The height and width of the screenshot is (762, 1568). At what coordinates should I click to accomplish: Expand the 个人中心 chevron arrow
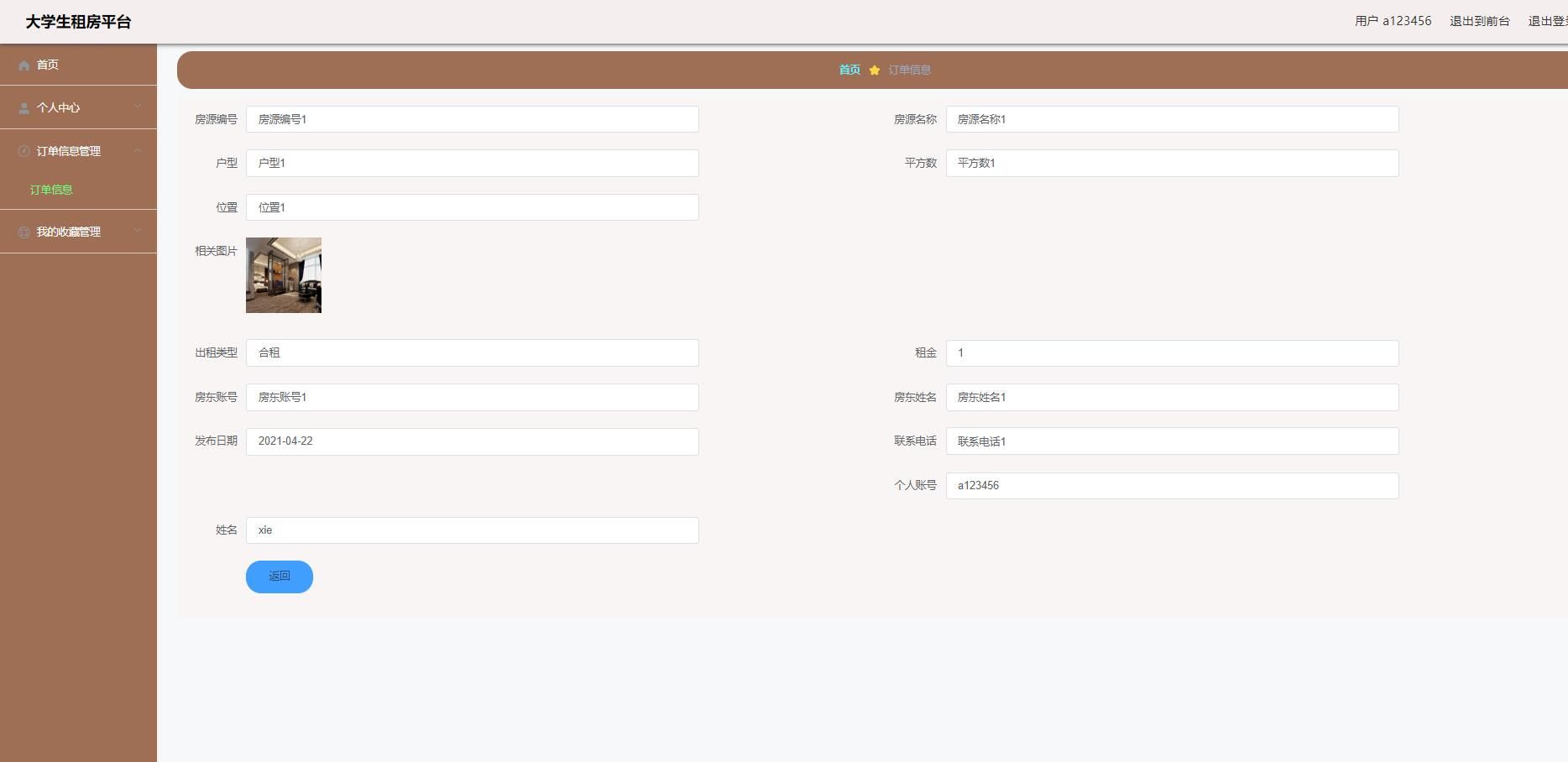(138, 107)
